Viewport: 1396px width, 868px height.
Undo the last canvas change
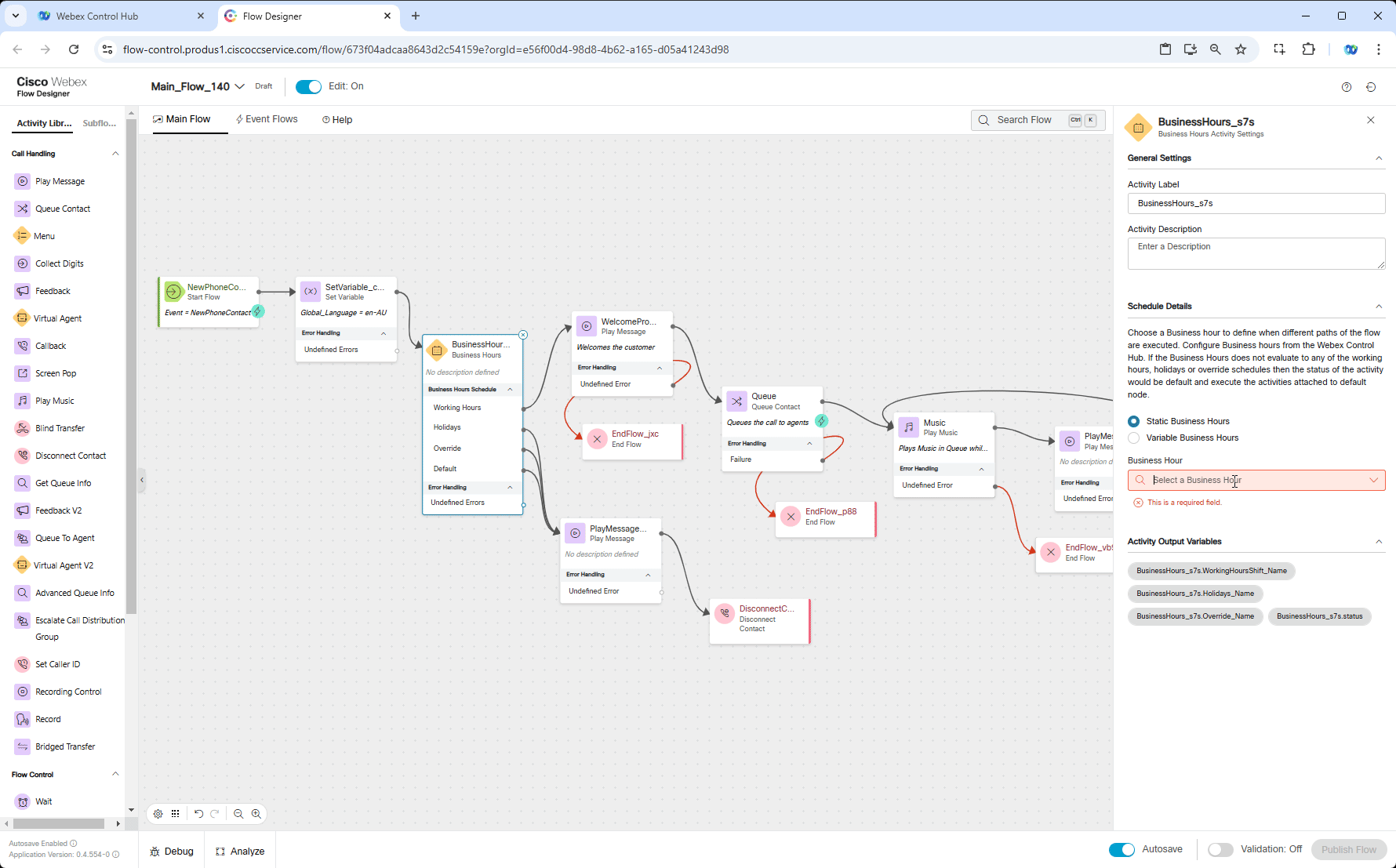198,814
